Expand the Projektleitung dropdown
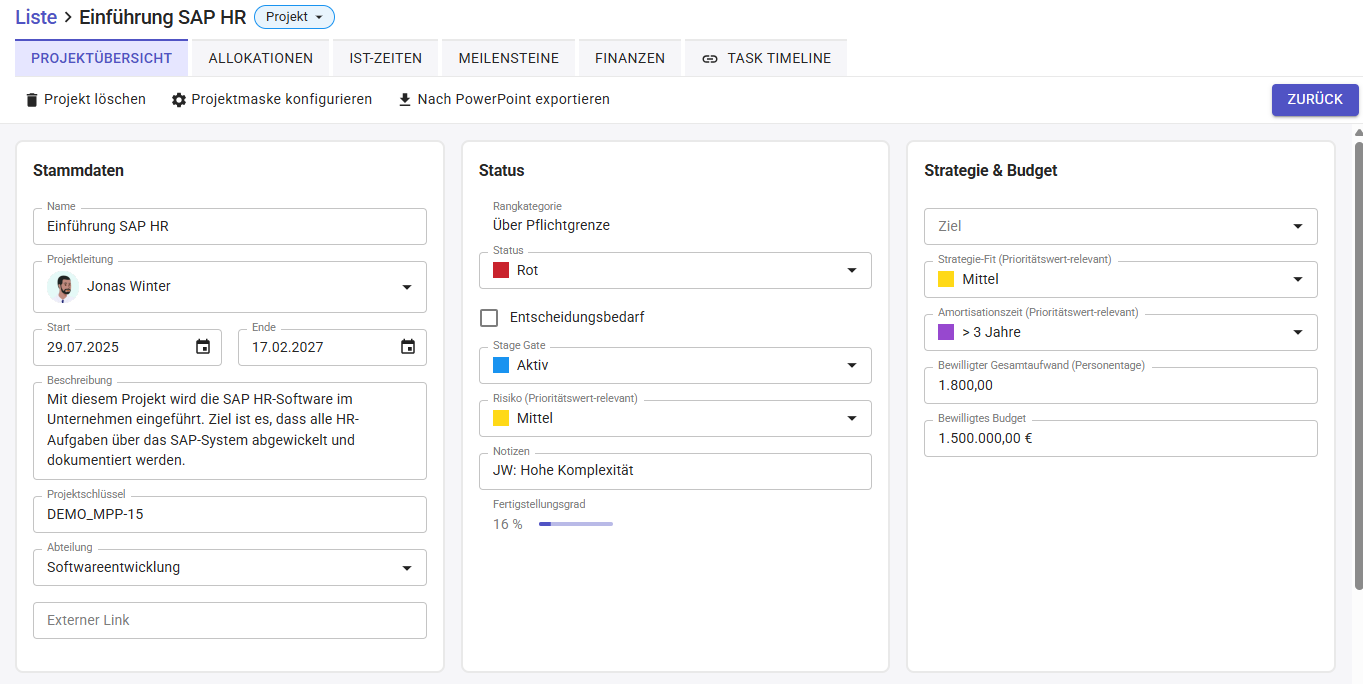The width and height of the screenshot is (1363, 684). click(x=407, y=287)
